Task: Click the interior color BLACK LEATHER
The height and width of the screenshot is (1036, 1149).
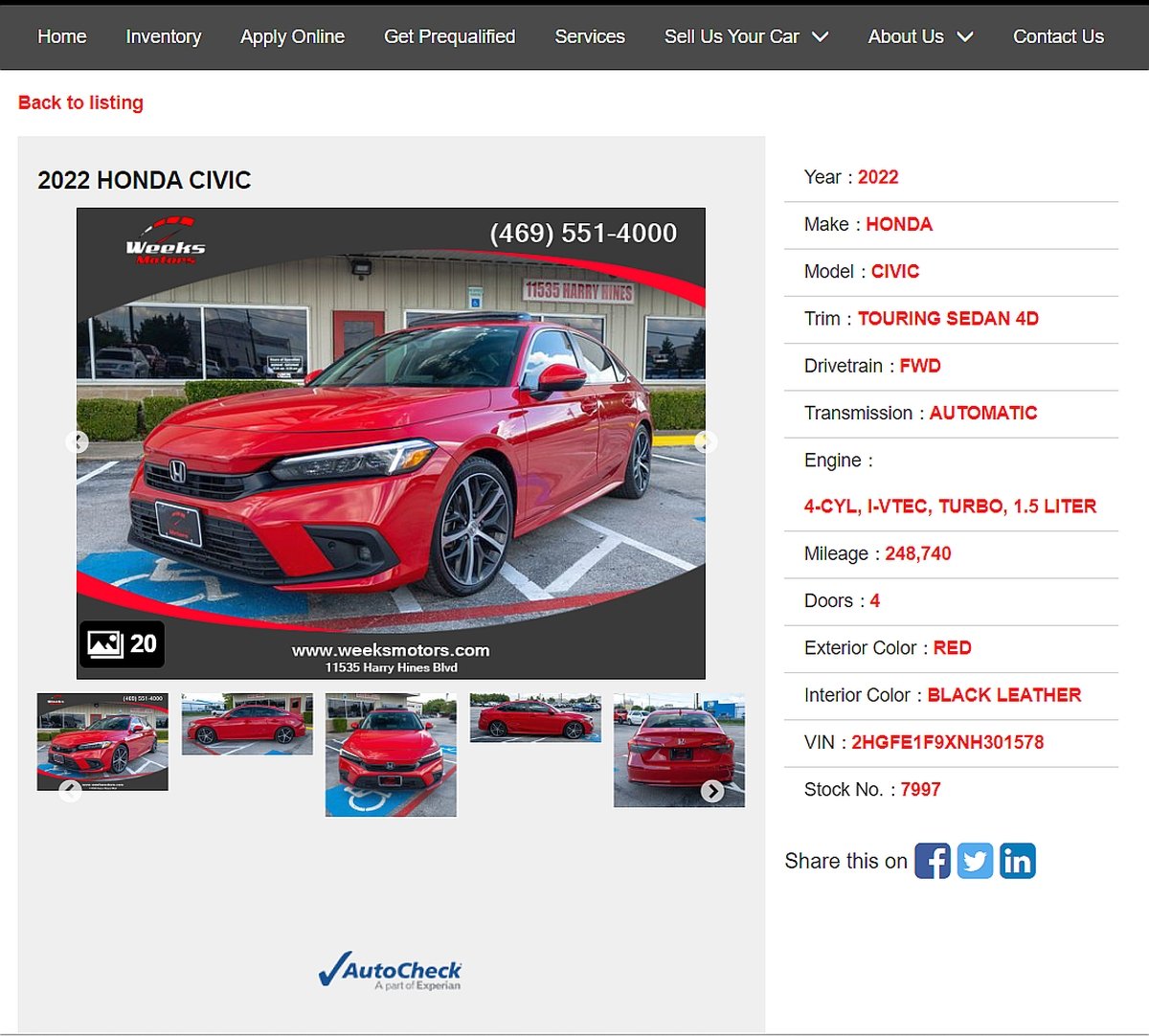Action: tap(1004, 695)
